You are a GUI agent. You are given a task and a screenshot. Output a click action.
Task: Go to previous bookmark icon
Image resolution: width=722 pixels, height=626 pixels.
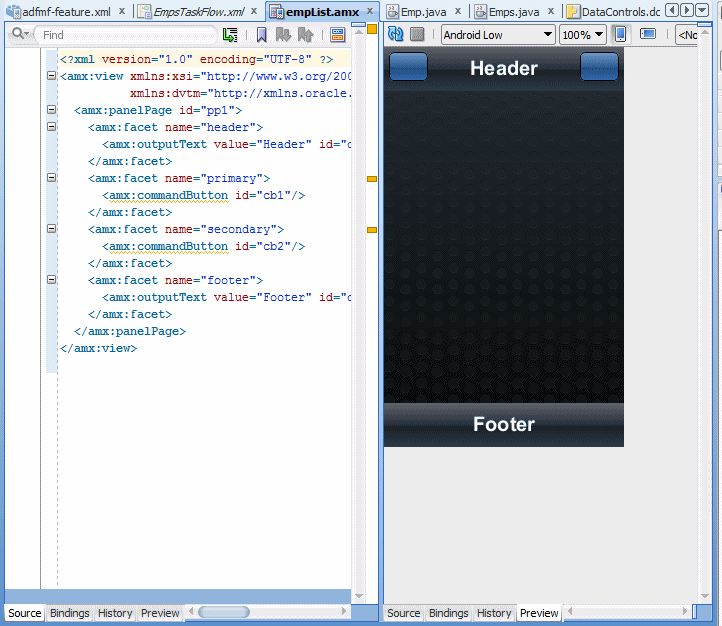click(x=305, y=35)
